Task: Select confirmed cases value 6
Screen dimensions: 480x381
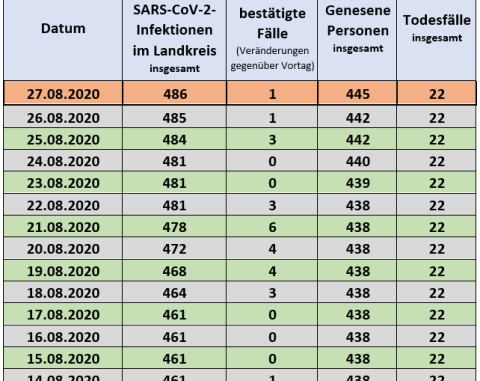Action: click(272, 227)
